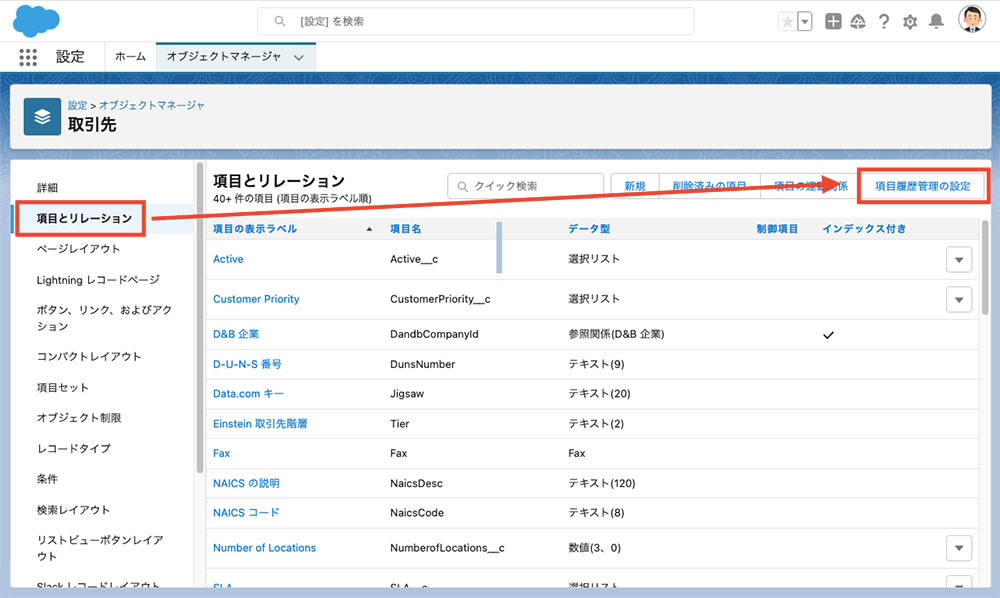
Task: Follow the 設定 breadcrumb link
Action: (x=77, y=105)
